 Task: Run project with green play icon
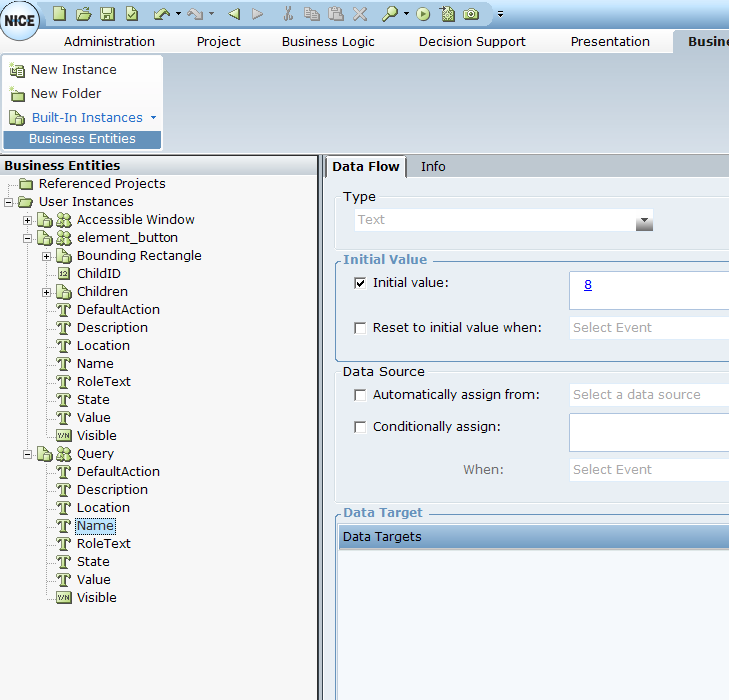[x=423, y=14]
